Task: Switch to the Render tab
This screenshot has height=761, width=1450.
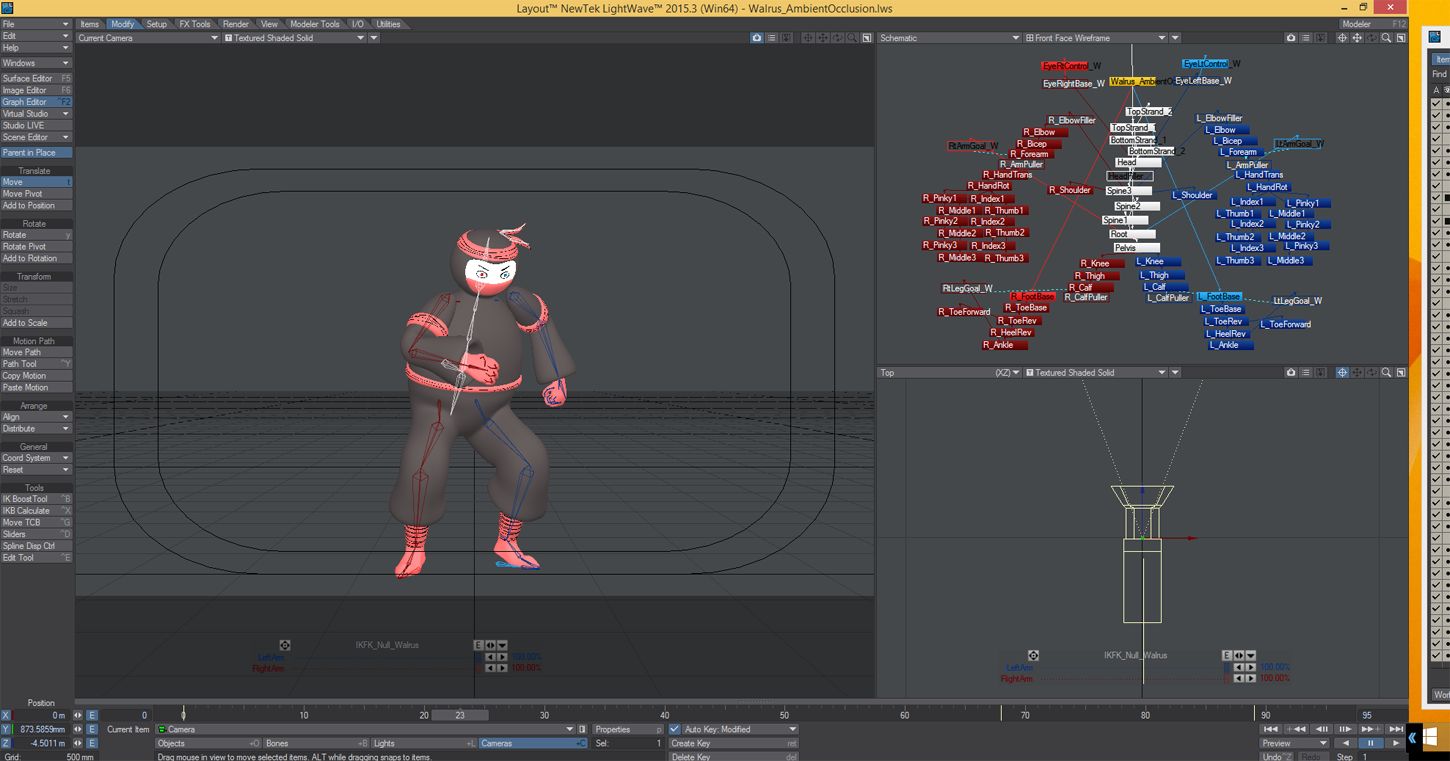Action: (x=236, y=24)
